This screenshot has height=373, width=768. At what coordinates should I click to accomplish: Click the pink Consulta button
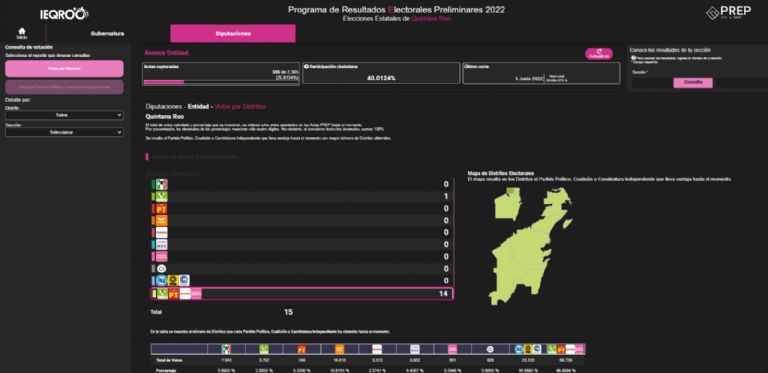[693, 83]
